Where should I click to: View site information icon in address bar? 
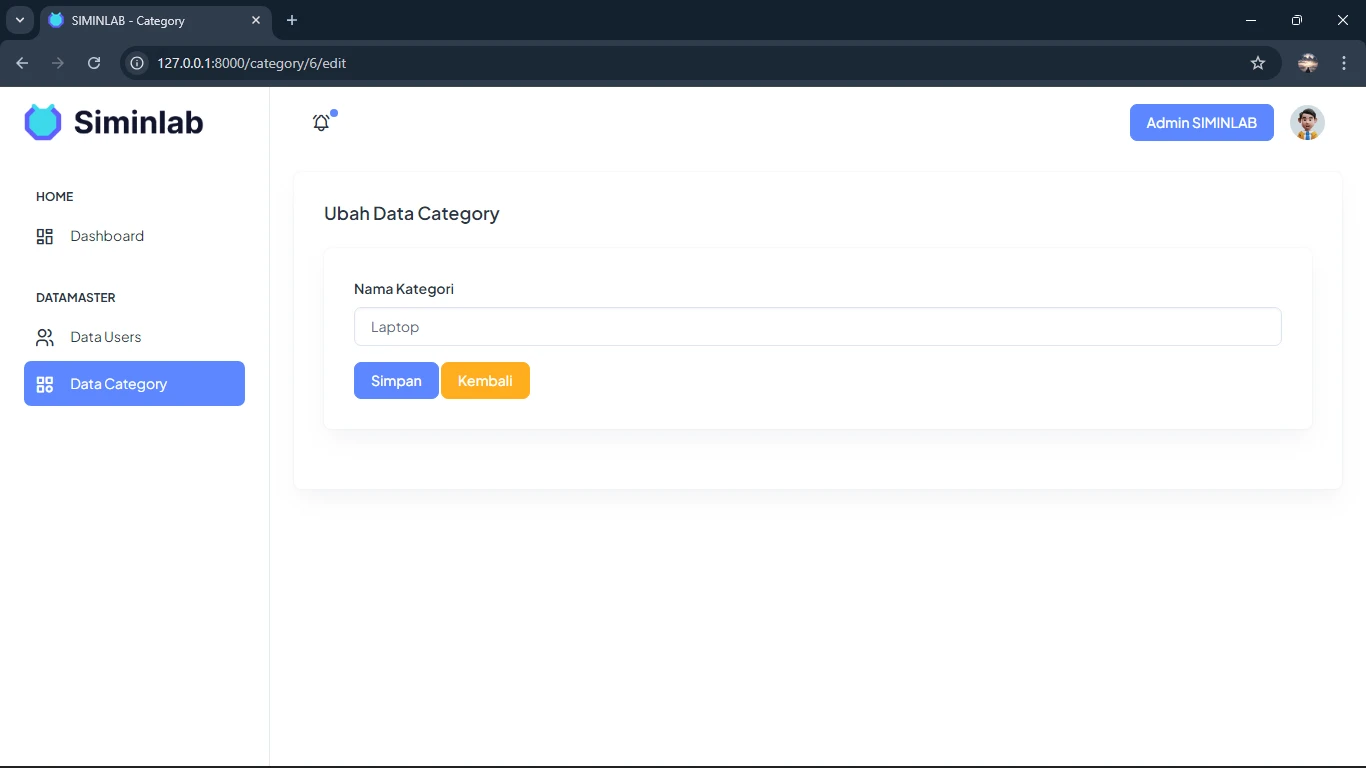coord(138,63)
